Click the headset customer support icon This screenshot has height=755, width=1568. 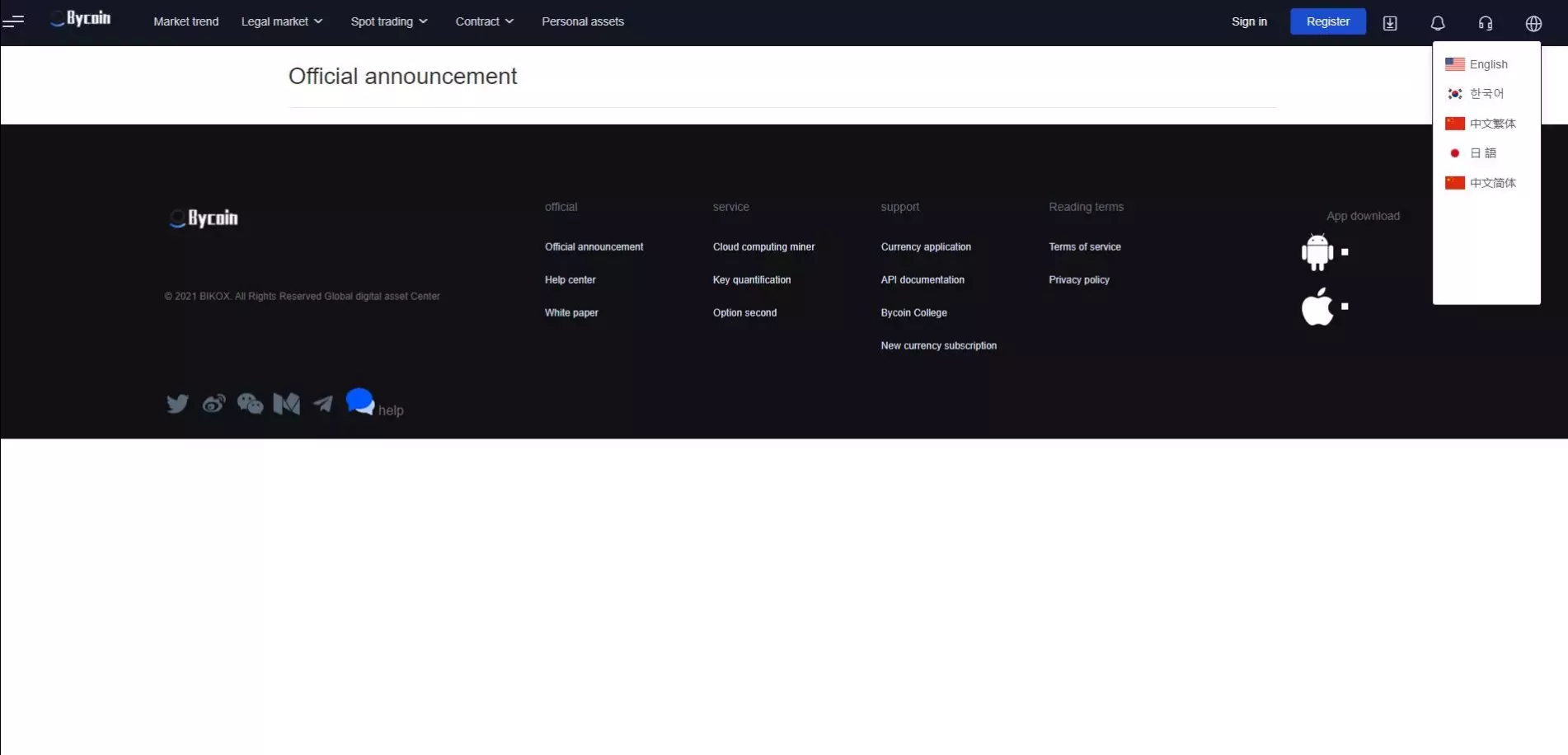click(1486, 23)
